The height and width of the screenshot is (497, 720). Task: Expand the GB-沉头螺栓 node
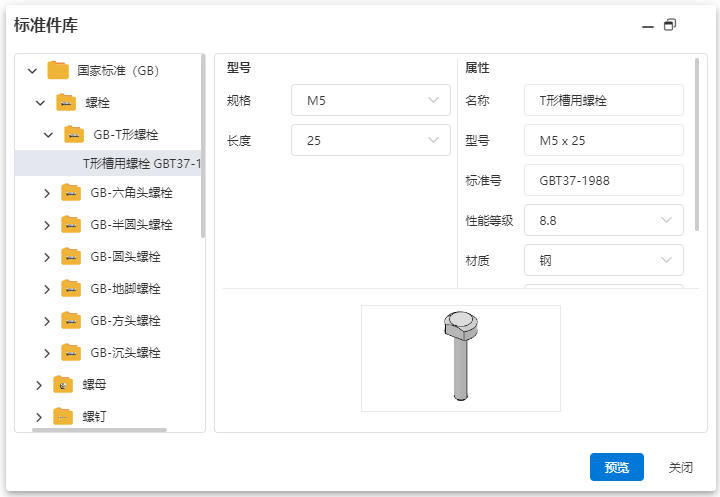46,353
